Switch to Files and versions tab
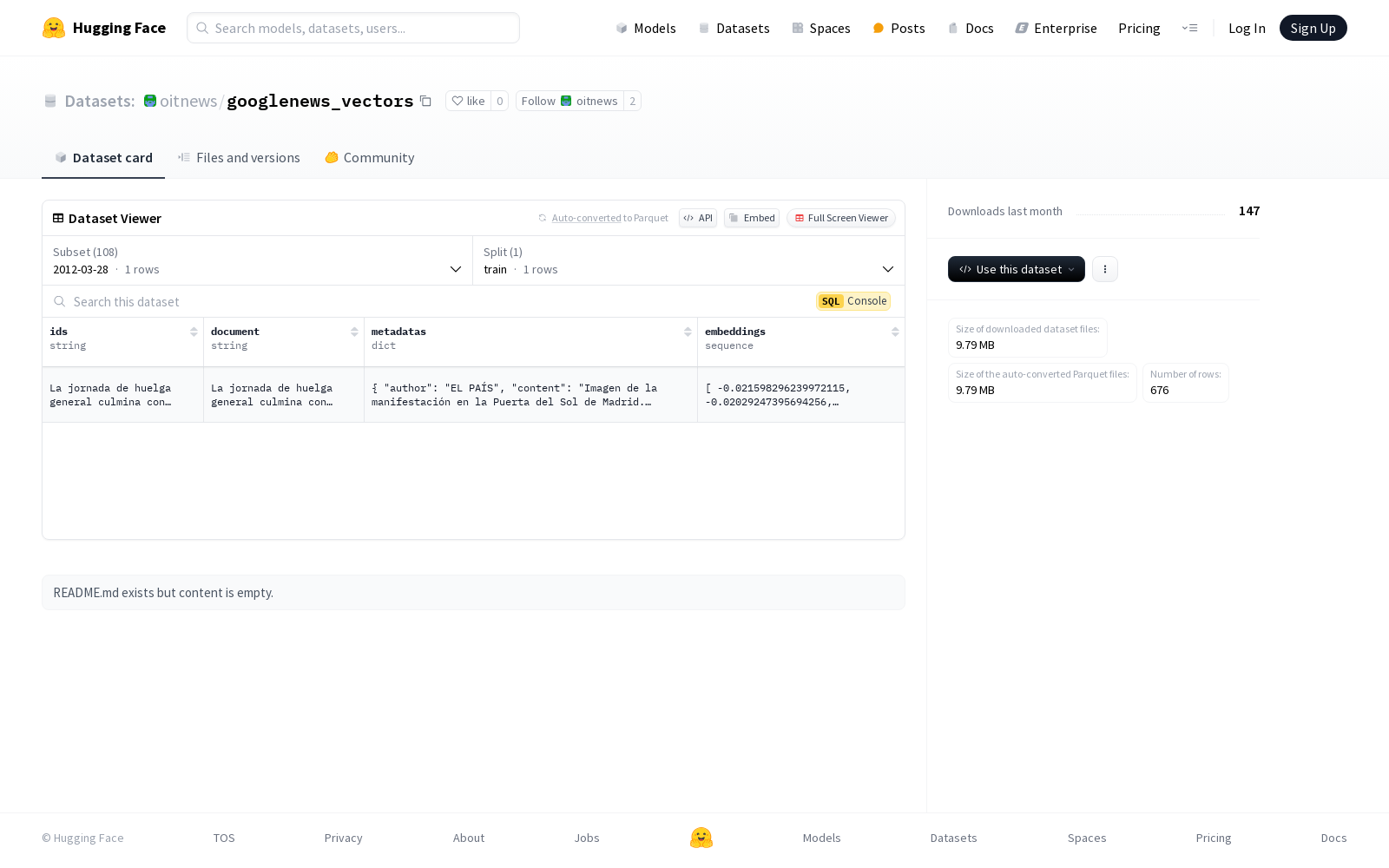The height and width of the screenshot is (868, 1389). [239, 158]
